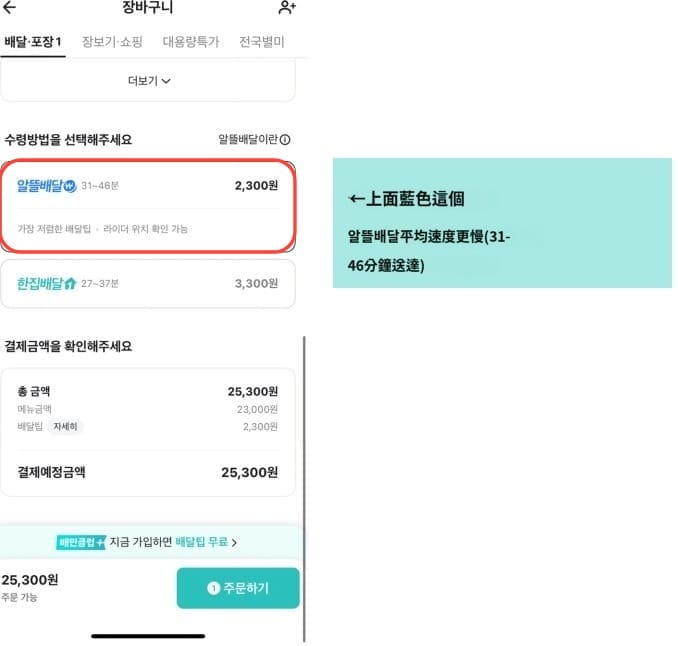Tap the blue badge on the 알뜰배달 logo
Image resolution: width=678 pixels, height=646 pixels.
point(69,186)
